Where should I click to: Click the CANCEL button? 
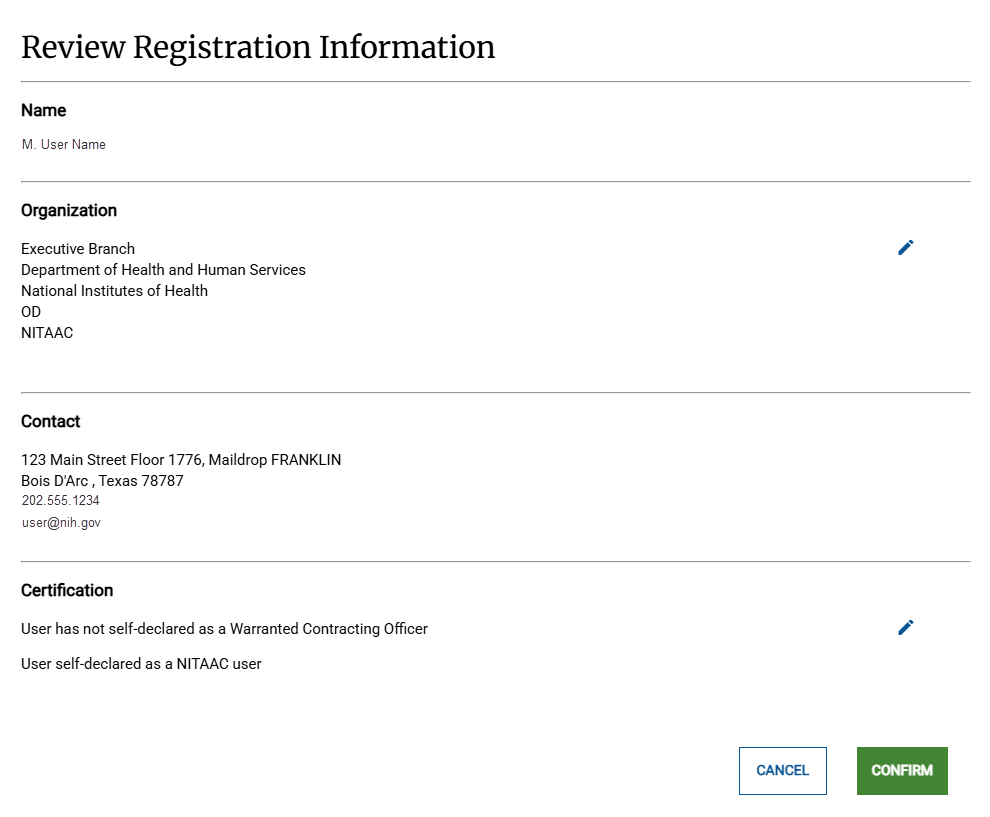pyautogui.click(x=782, y=770)
